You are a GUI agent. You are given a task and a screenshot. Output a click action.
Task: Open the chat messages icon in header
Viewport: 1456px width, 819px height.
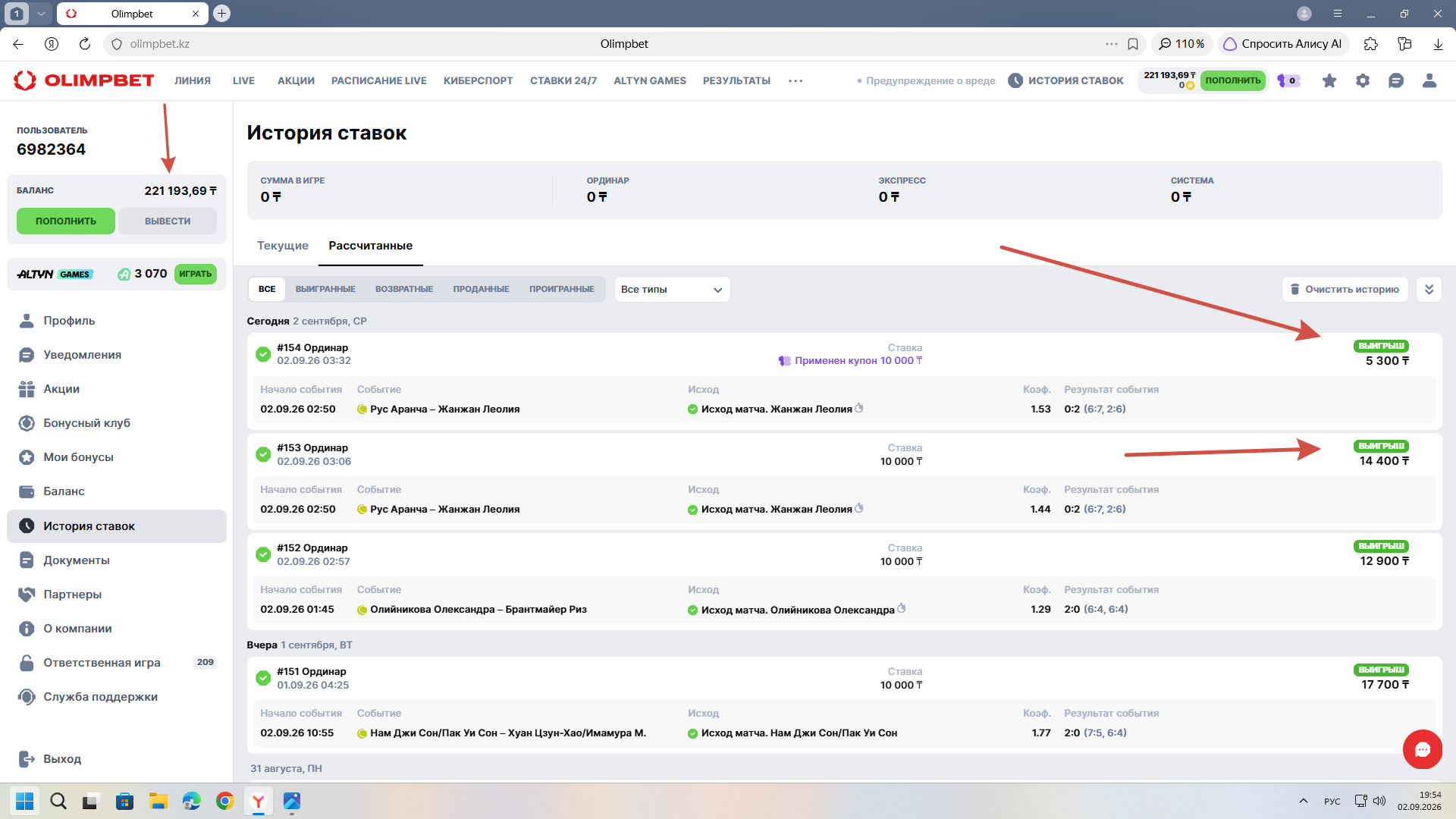coord(1396,80)
